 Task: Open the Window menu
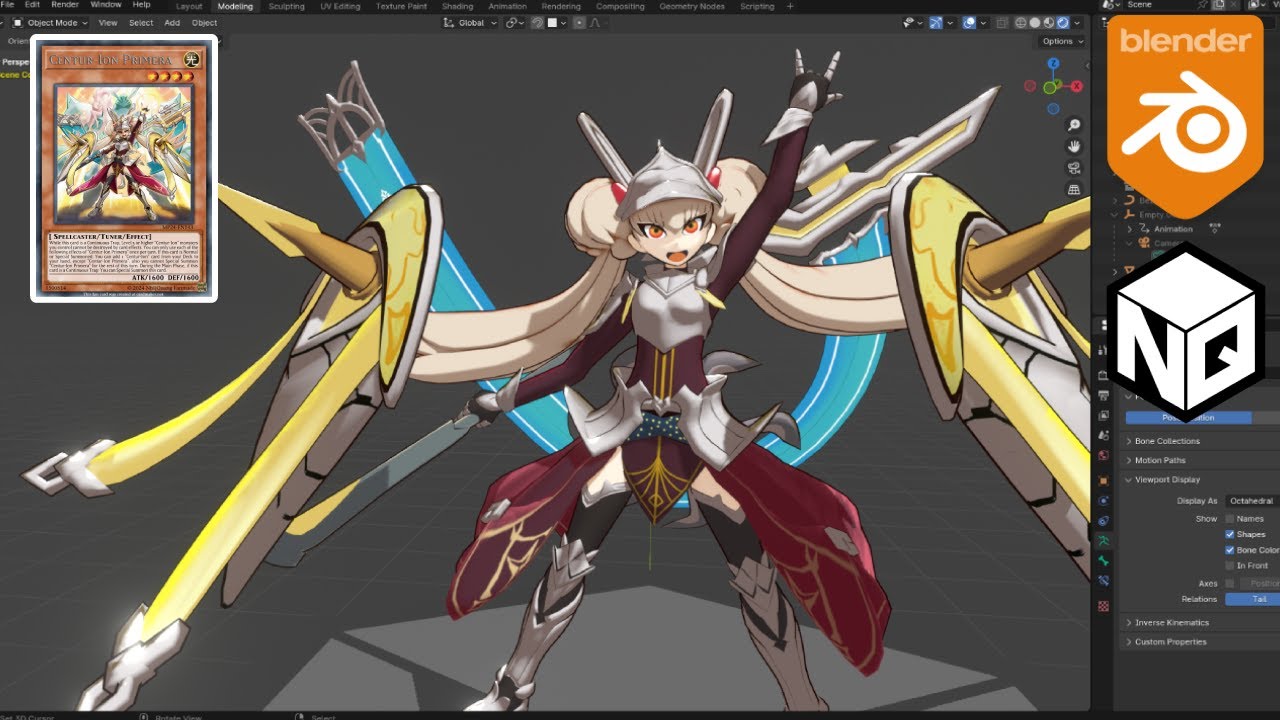105,5
